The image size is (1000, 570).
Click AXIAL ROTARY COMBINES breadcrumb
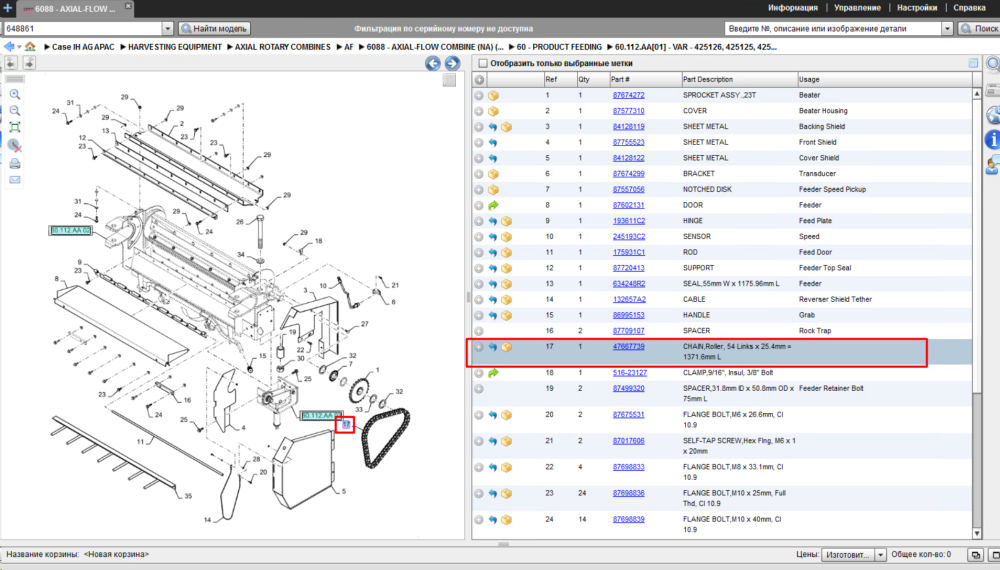283,47
